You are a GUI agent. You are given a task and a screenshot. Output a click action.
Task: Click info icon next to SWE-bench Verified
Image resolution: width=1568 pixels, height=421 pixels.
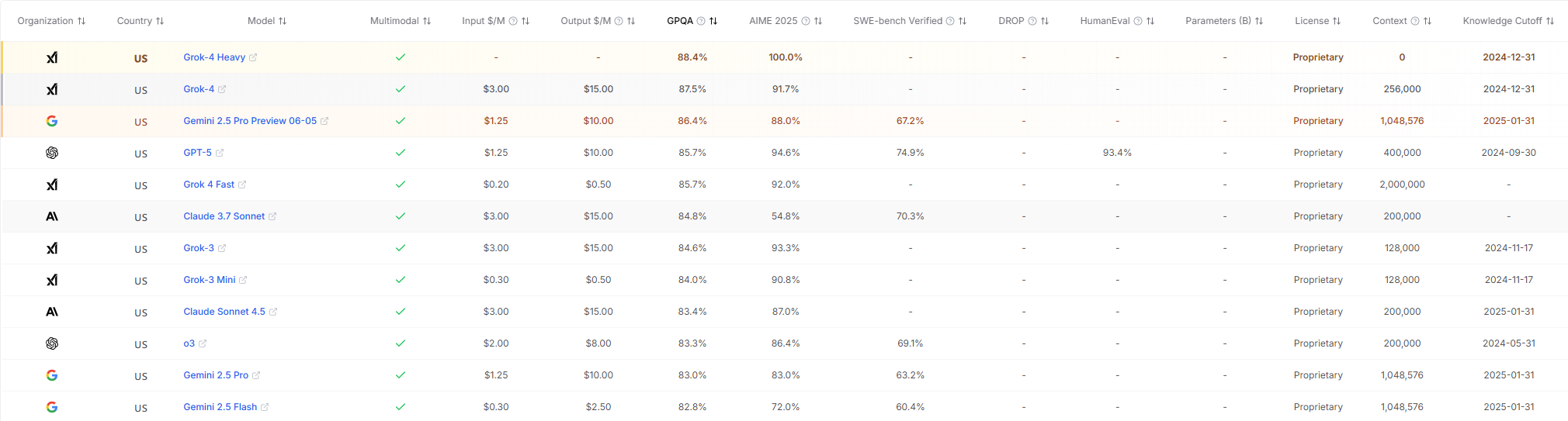tap(950, 21)
